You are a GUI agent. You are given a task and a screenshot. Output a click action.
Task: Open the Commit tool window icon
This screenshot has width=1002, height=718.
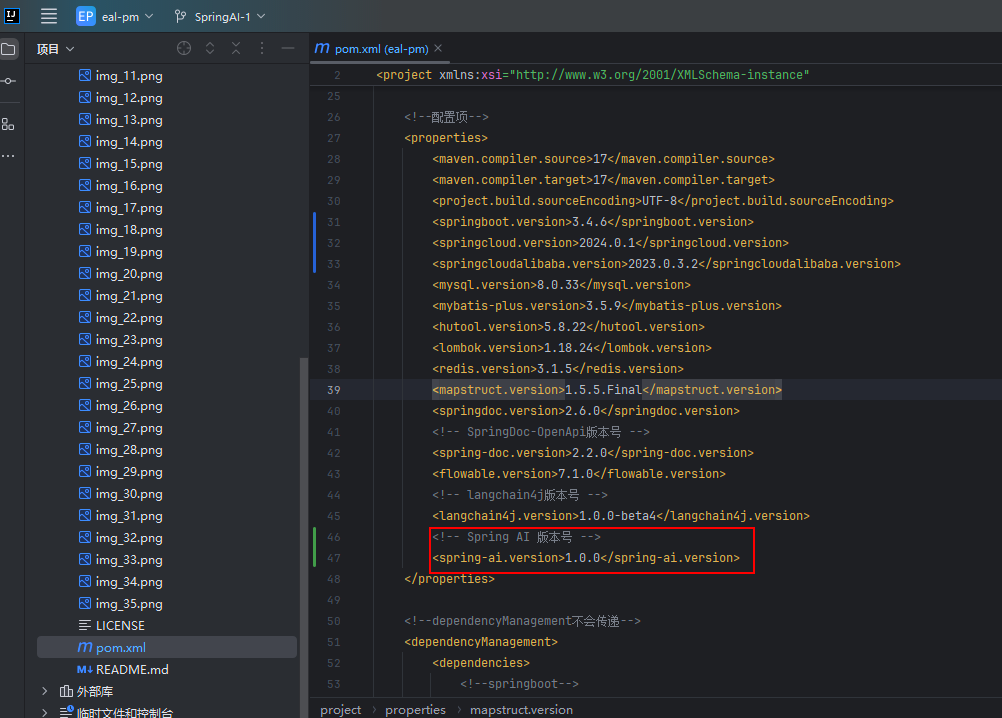pos(9,81)
